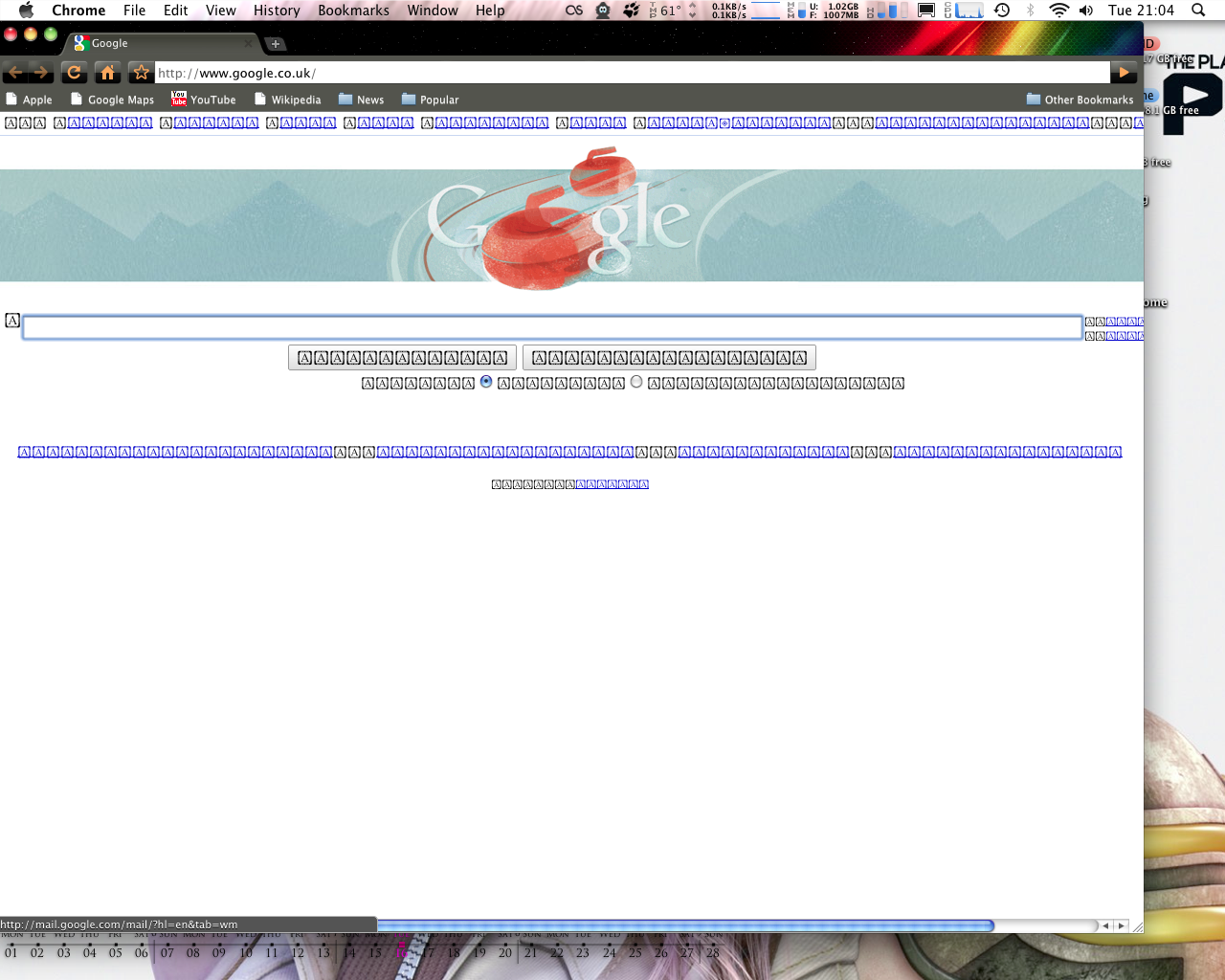Click inside the Google search text box
This screenshot has width=1225, height=980.
pos(552,327)
